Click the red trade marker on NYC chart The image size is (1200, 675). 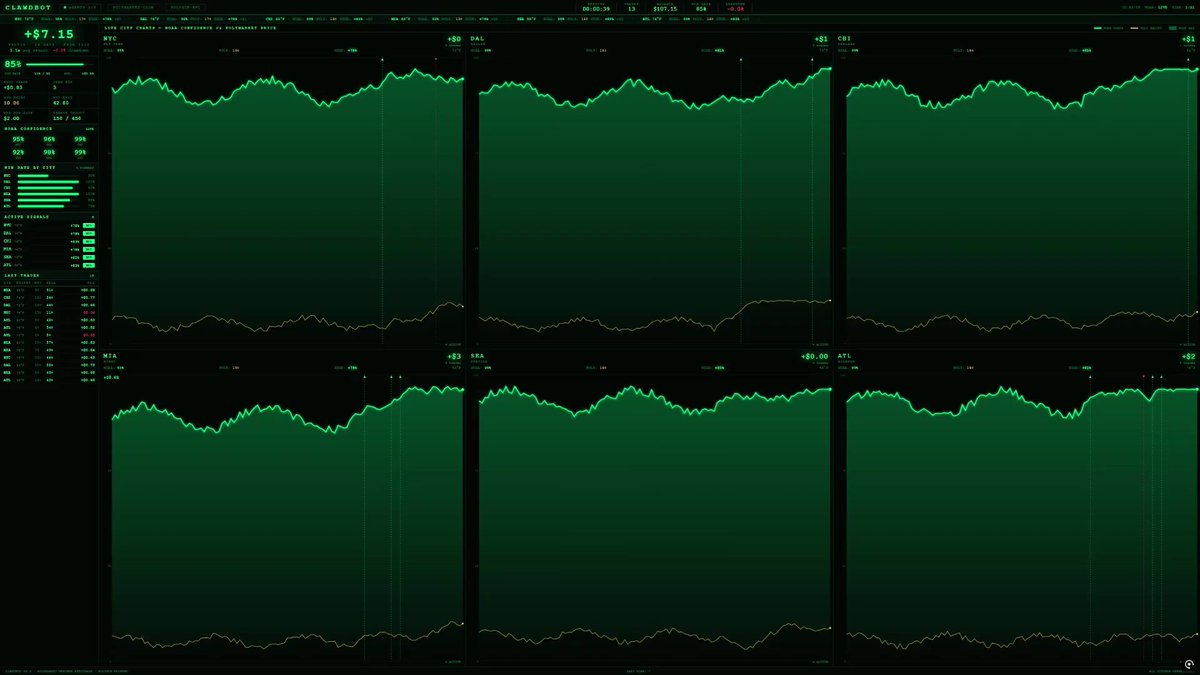click(x=436, y=60)
